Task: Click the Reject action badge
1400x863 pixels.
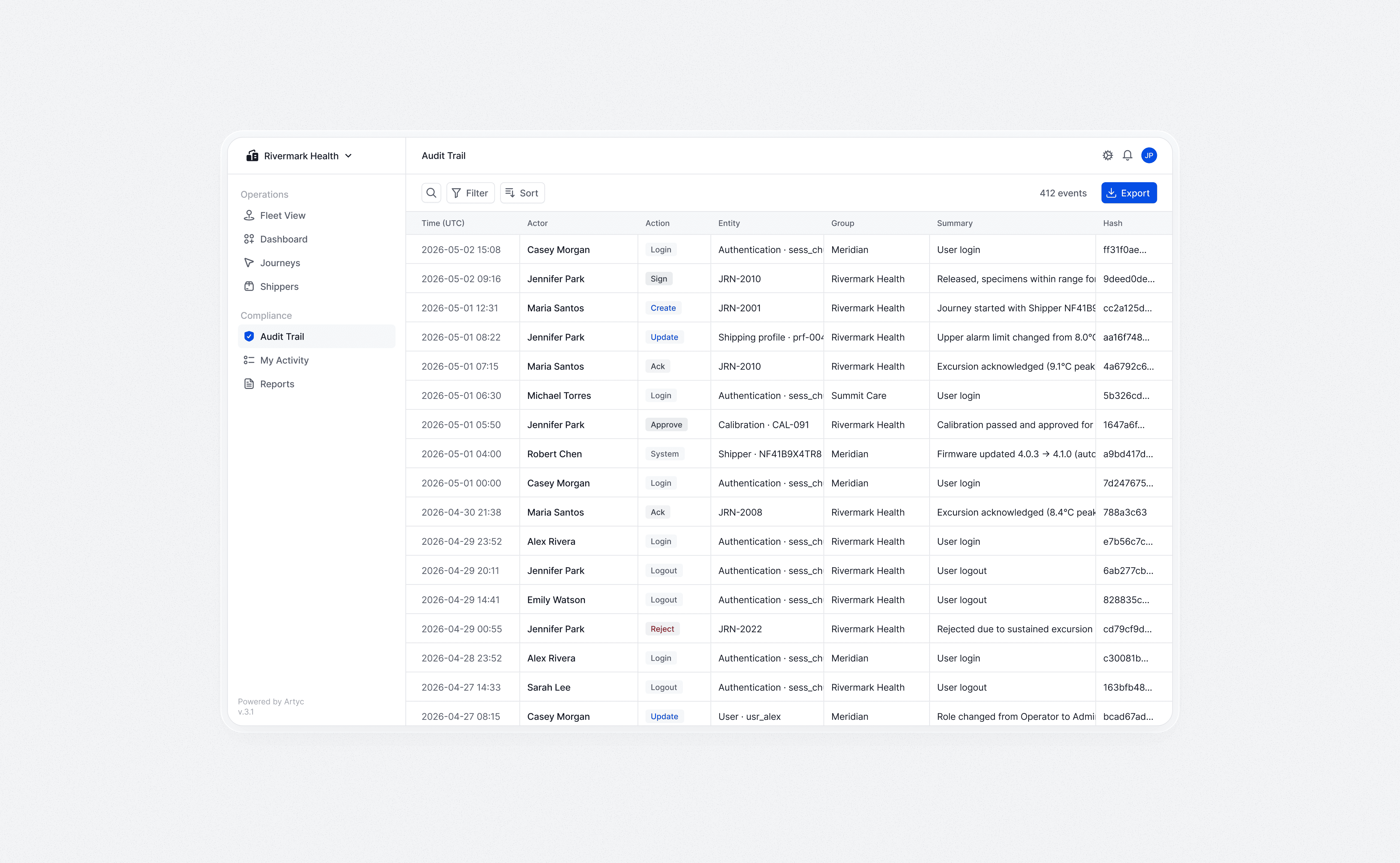Action: coord(662,629)
